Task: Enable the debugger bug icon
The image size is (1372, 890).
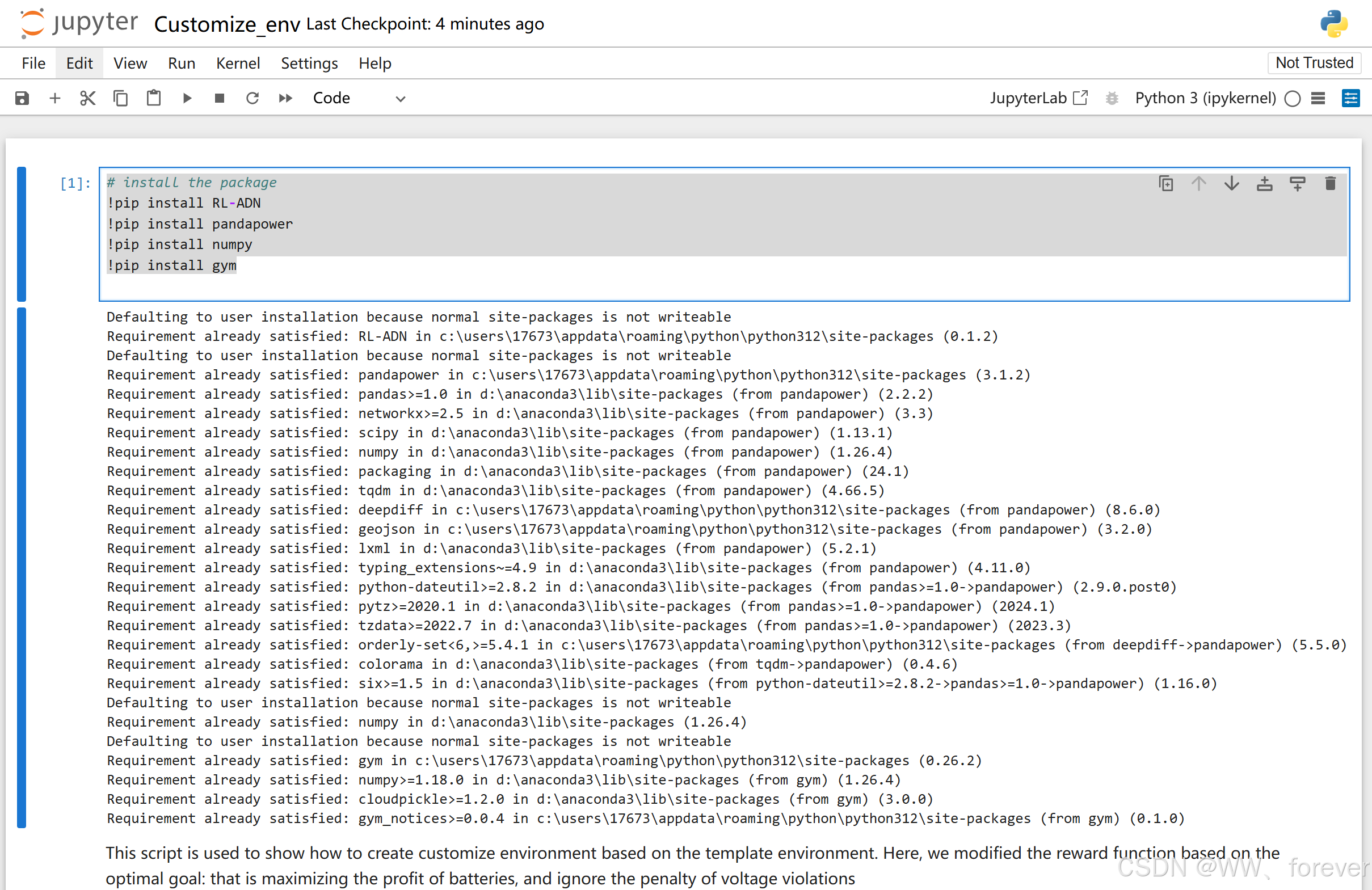Action: point(1112,98)
